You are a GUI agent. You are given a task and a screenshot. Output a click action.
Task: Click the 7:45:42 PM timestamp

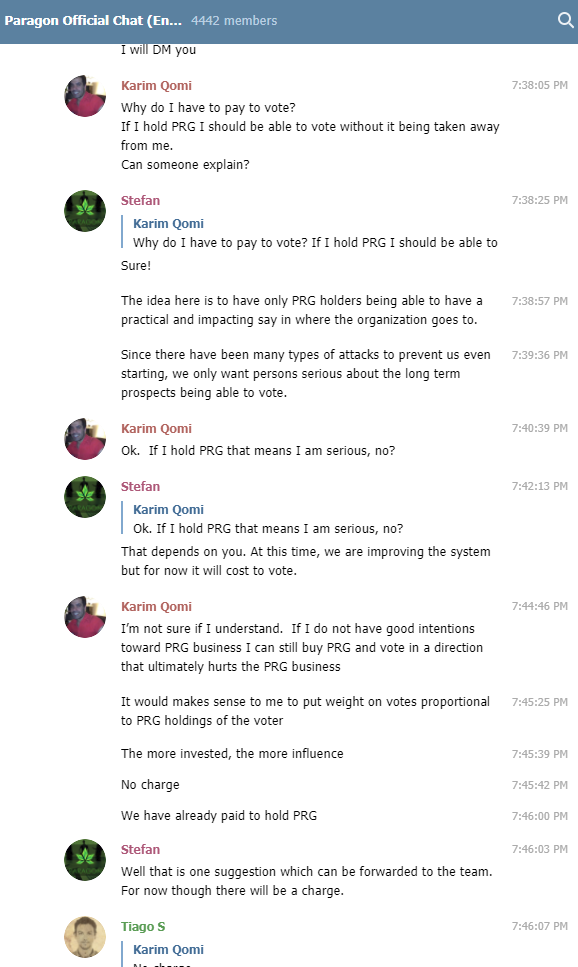539,785
